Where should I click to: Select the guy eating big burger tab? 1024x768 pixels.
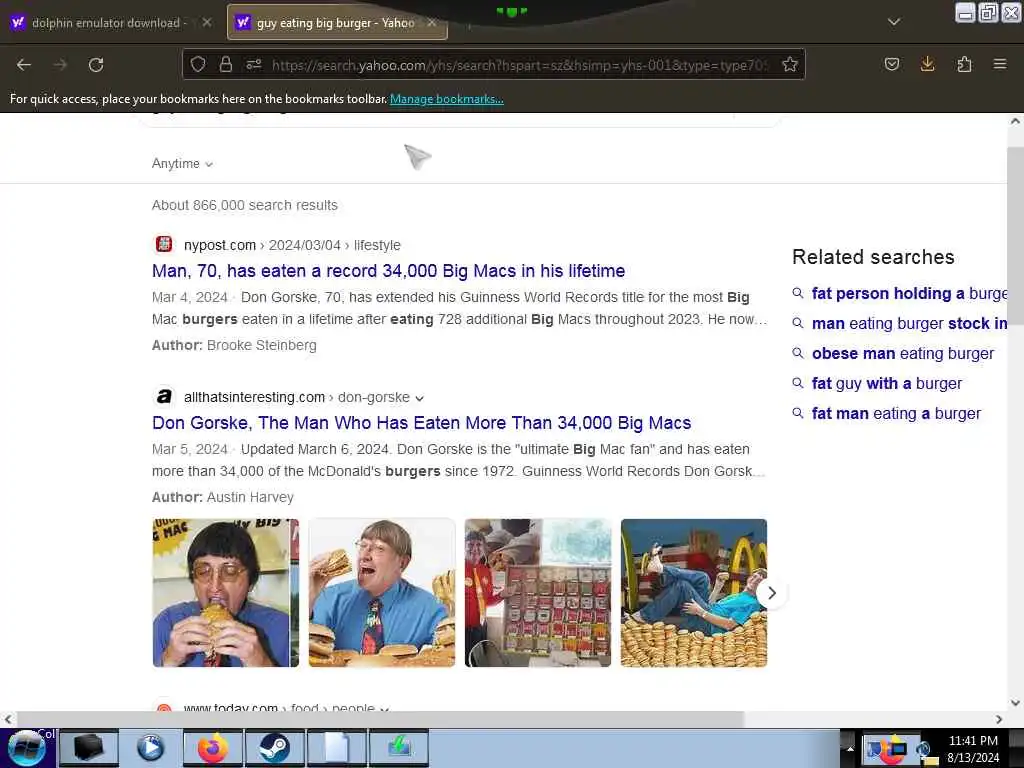pyautogui.click(x=336, y=23)
